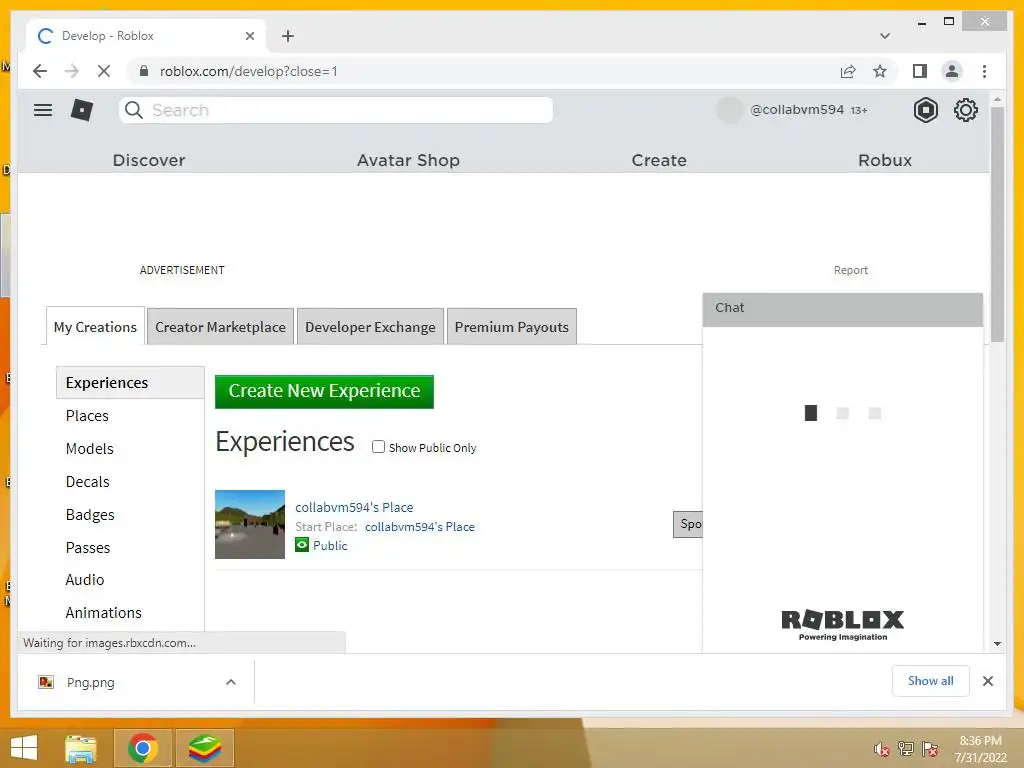Select Audio in sidebar

point(85,580)
